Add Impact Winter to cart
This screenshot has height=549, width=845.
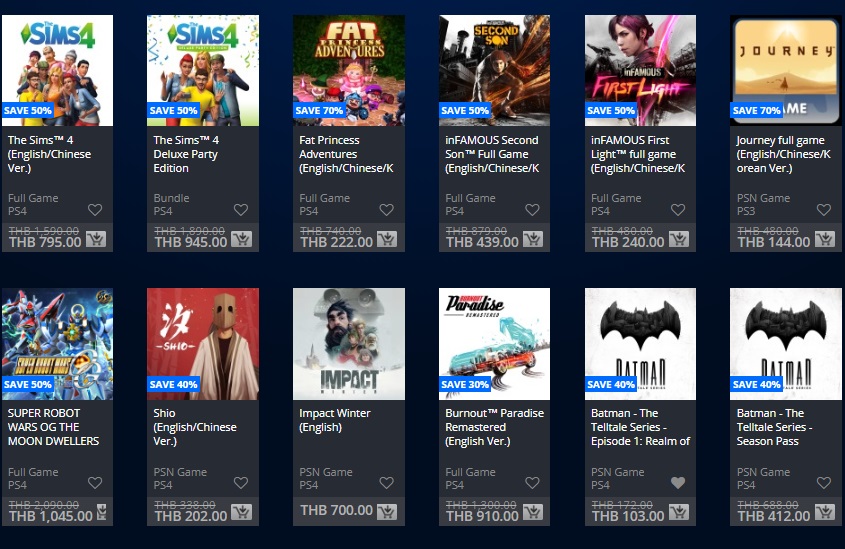click(x=387, y=512)
